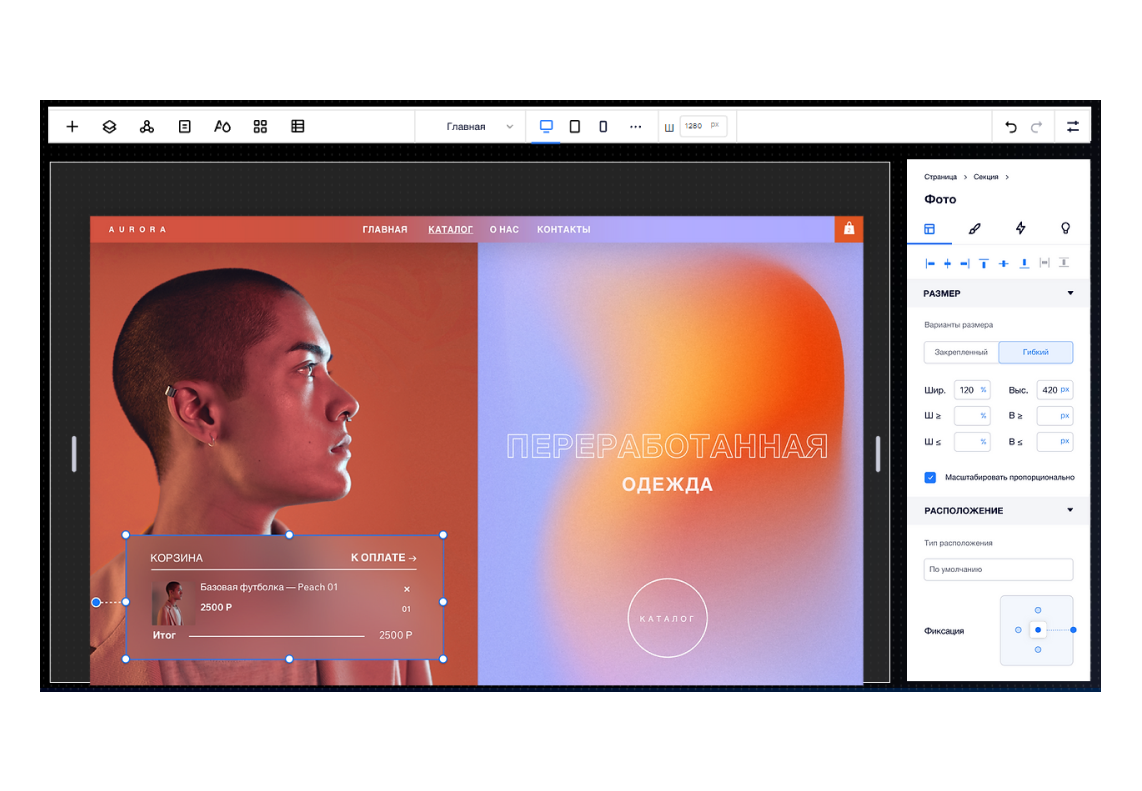
Task: Click the ПЕРЕРАБОТАННАЯ headline text
Action: click(667, 446)
